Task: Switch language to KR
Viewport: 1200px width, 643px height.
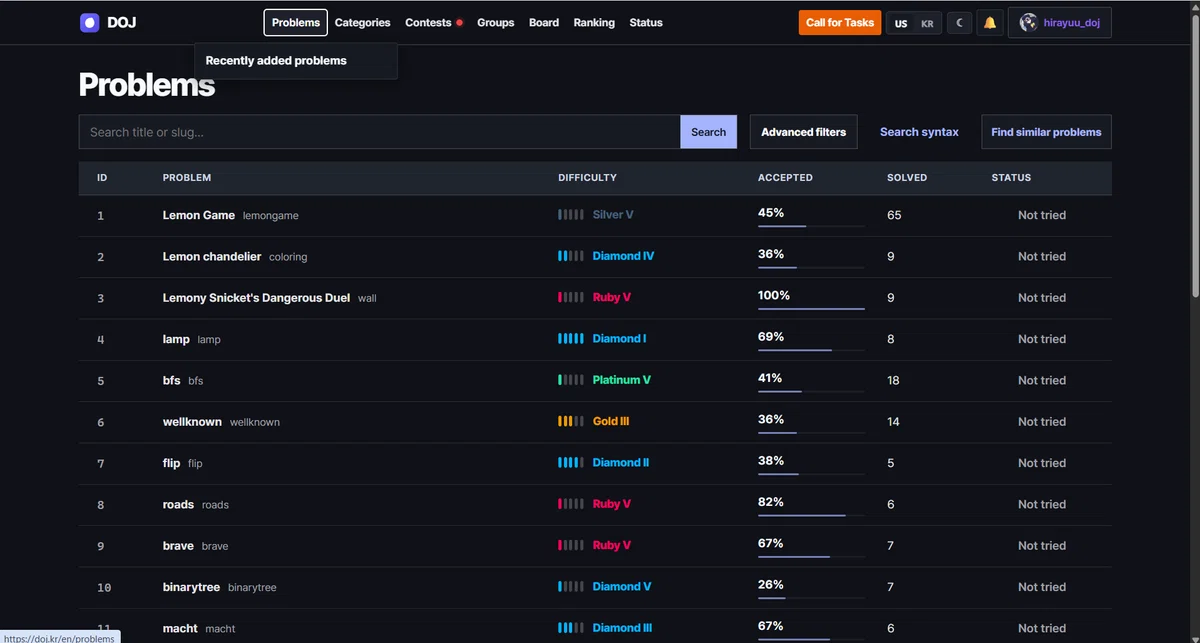Action: coord(927,23)
